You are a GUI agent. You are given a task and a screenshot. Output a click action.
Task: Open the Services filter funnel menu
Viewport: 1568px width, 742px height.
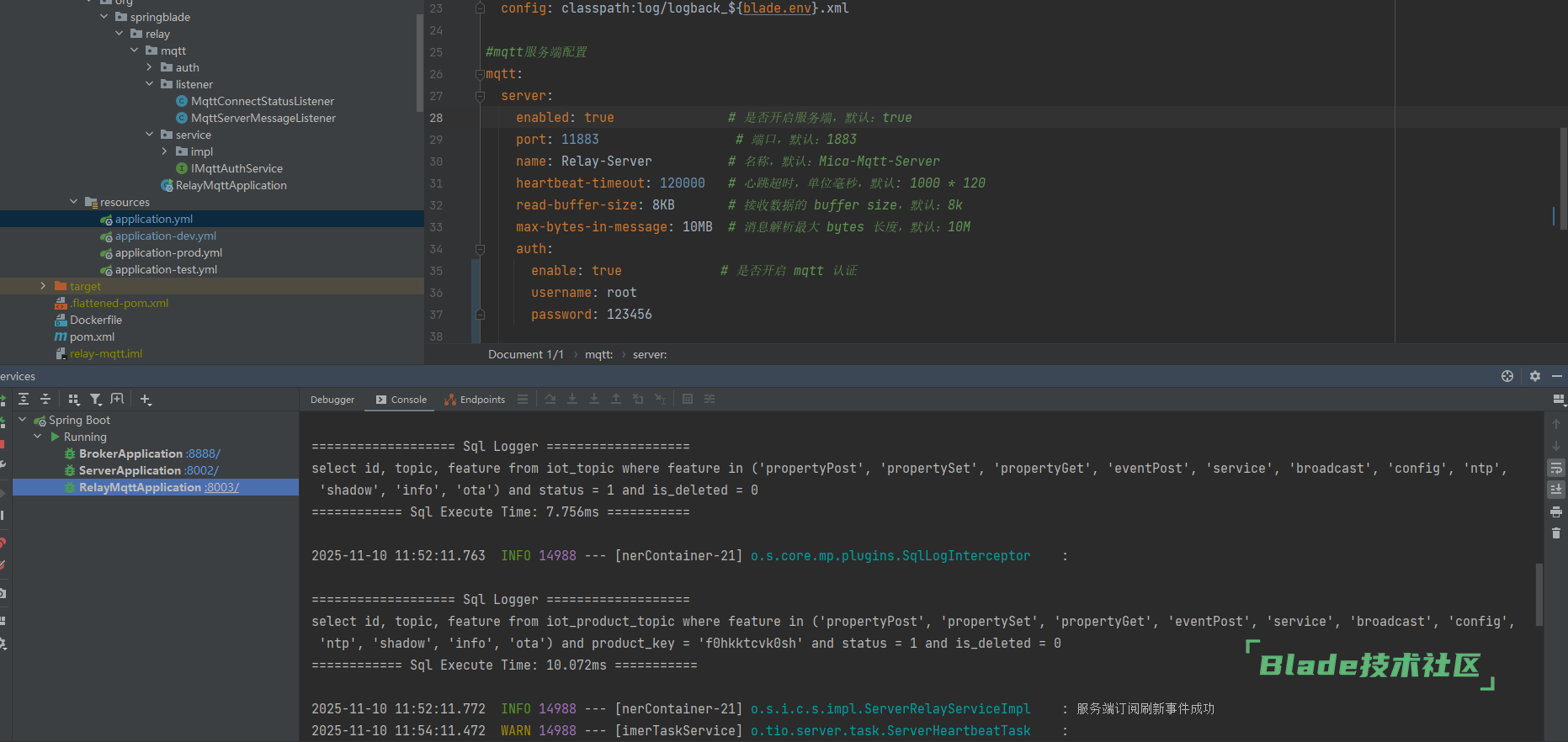coord(96,400)
